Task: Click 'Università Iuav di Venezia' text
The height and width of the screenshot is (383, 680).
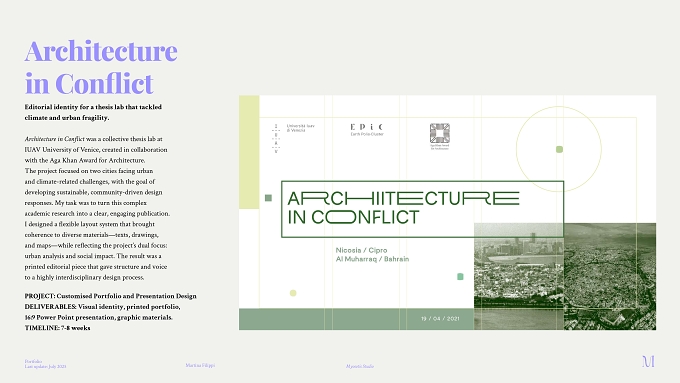Action: tap(301, 128)
